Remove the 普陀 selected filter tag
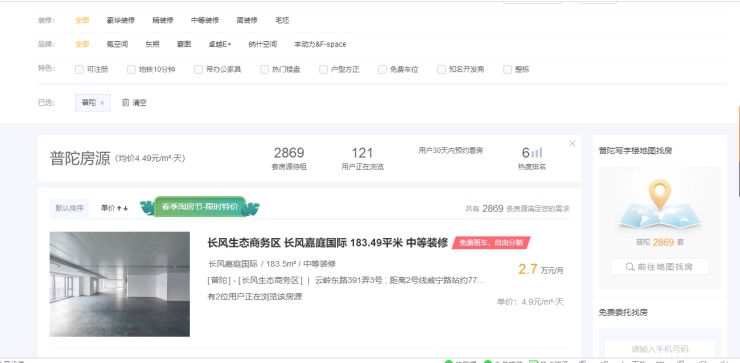 click(102, 103)
